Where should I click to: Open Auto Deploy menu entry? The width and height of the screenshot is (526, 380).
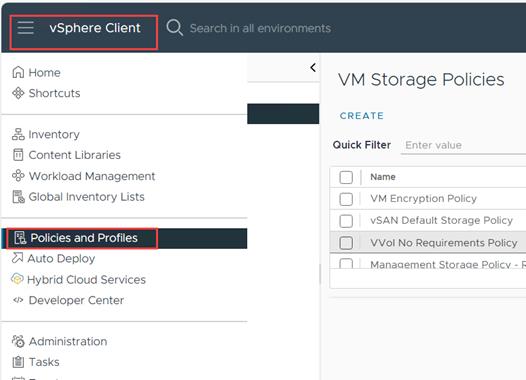point(61,259)
